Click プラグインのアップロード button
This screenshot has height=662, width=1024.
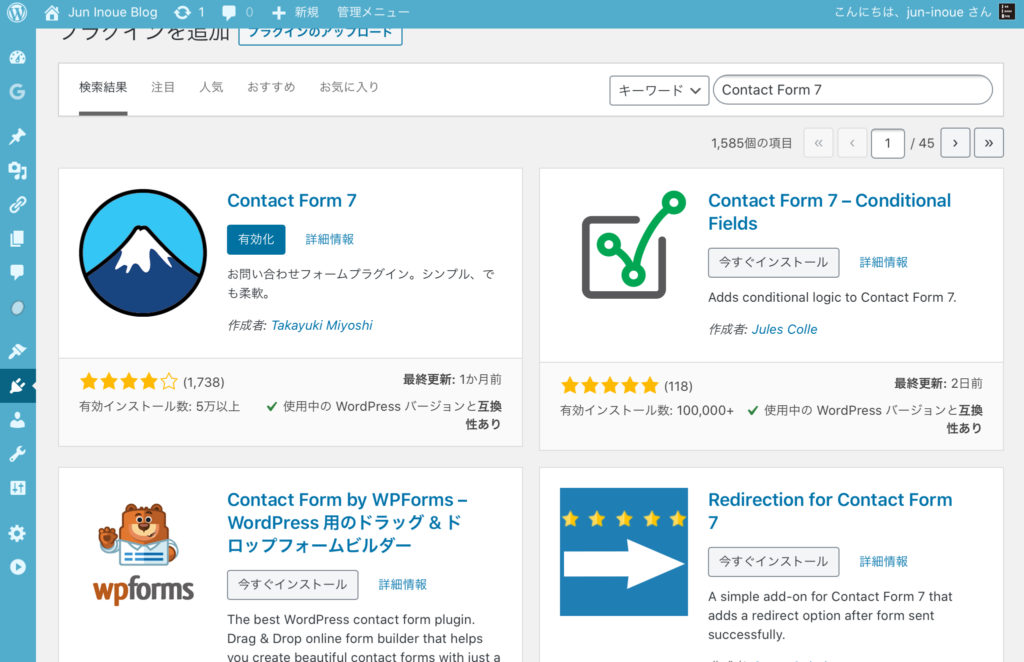pos(320,33)
